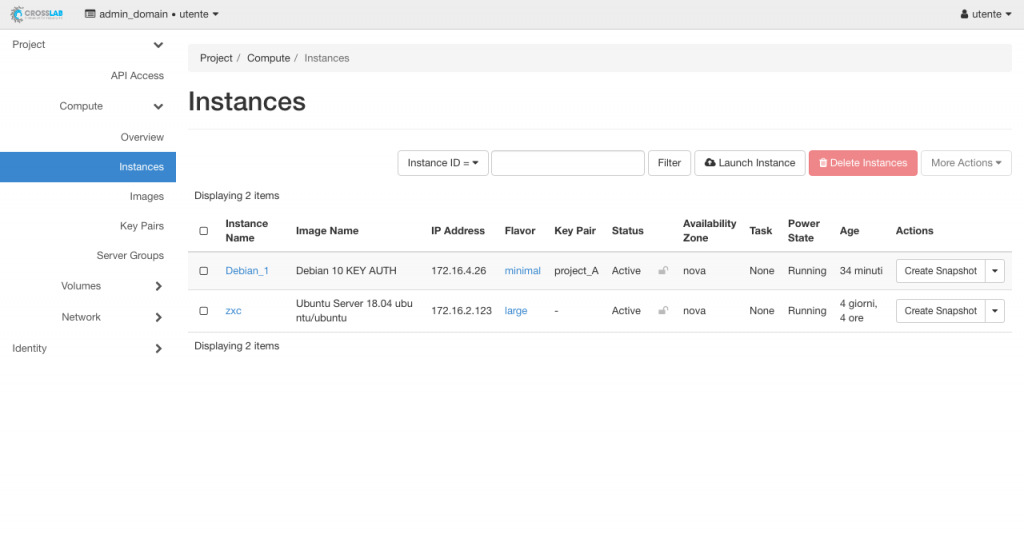Click the Launch Instance button
Viewport: 1024px width, 550px height.
[x=750, y=163]
